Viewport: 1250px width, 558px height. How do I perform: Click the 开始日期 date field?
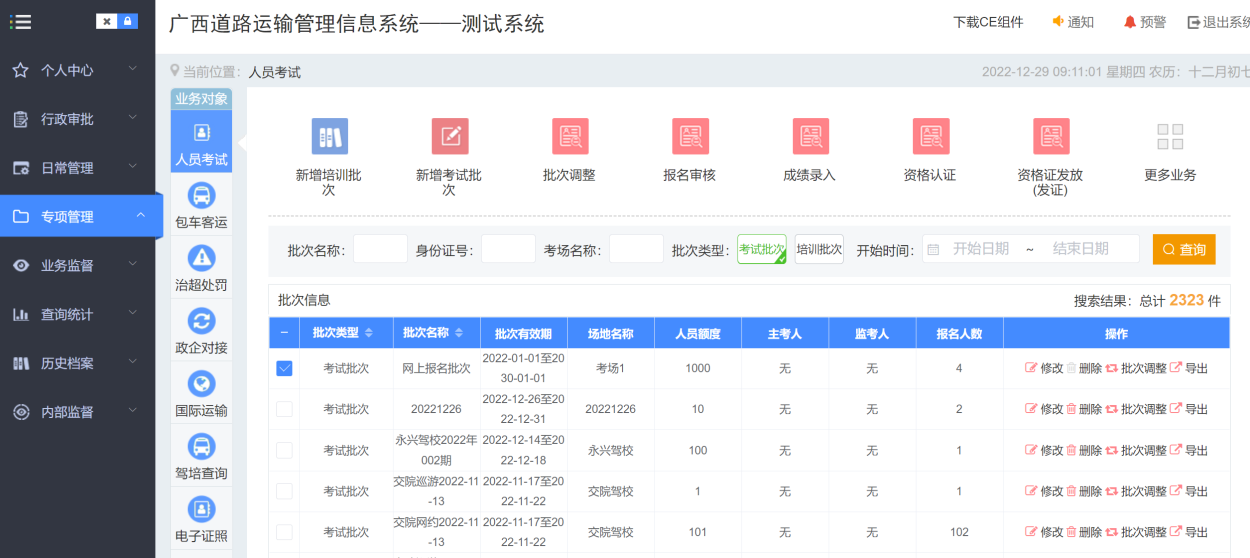pyautogui.click(x=980, y=249)
